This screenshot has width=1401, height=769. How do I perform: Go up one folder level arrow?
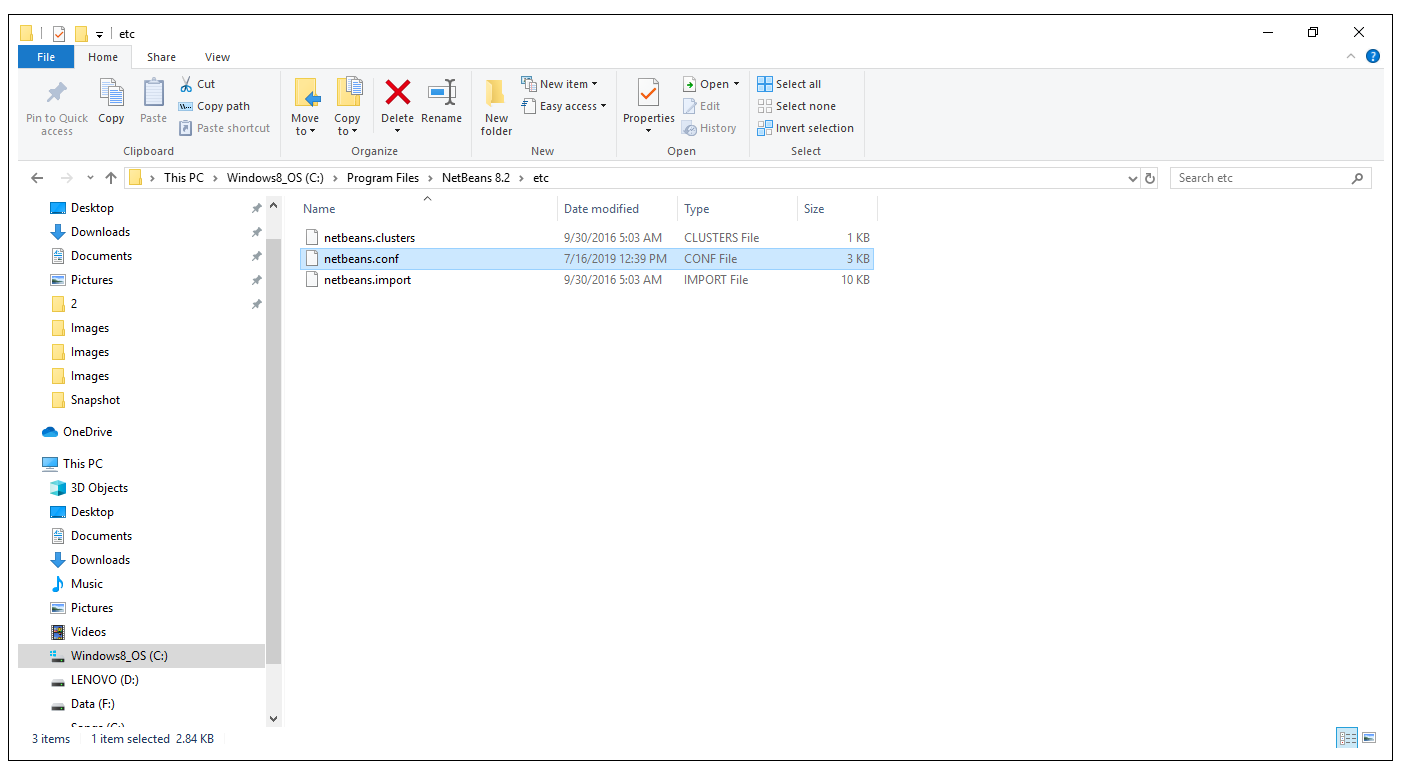pyautogui.click(x=111, y=178)
